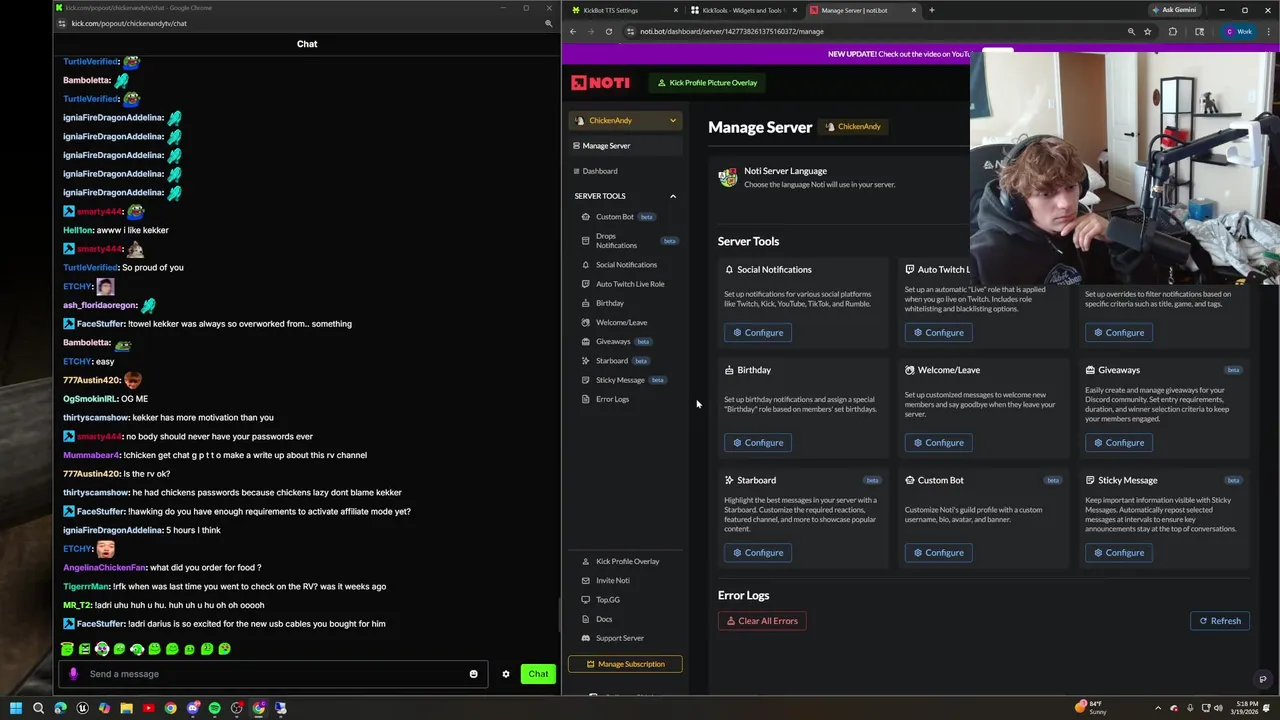The height and width of the screenshot is (720, 1280).
Task: Click the browser zoom magnifier icon
Action: 1131,31
